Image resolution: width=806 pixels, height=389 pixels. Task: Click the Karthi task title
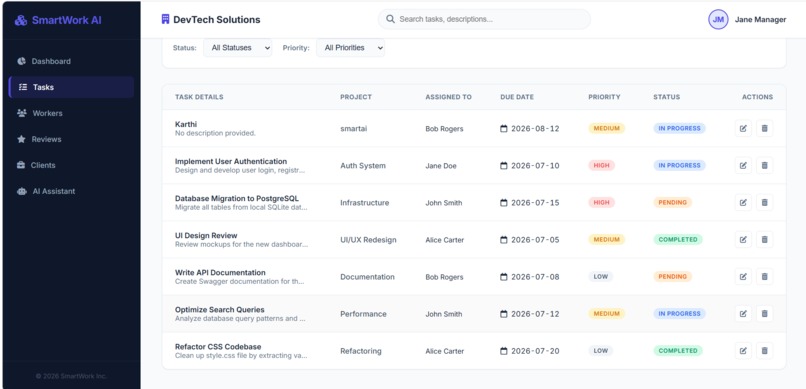(186, 124)
